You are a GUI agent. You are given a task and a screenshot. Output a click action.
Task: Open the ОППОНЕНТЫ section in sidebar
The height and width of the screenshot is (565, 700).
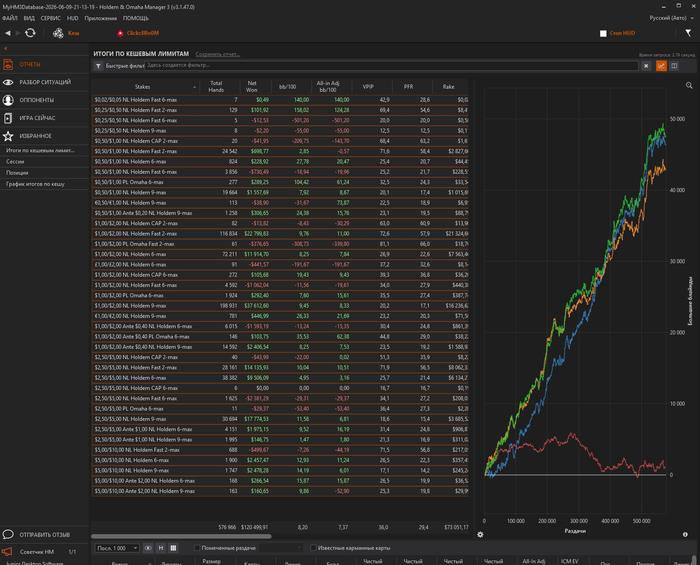point(37,100)
